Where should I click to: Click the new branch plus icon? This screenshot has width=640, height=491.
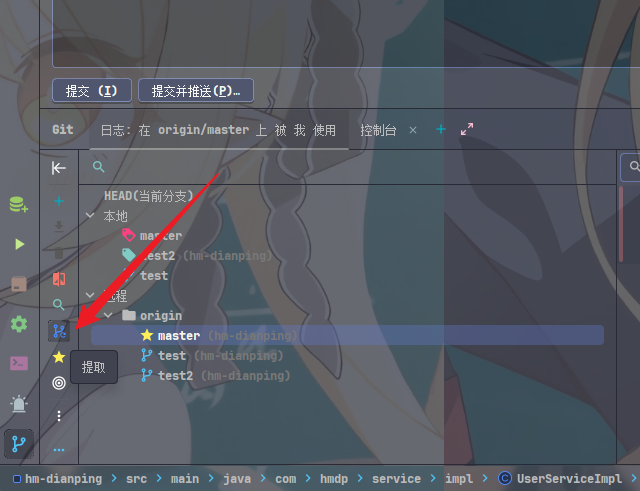pos(59,201)
